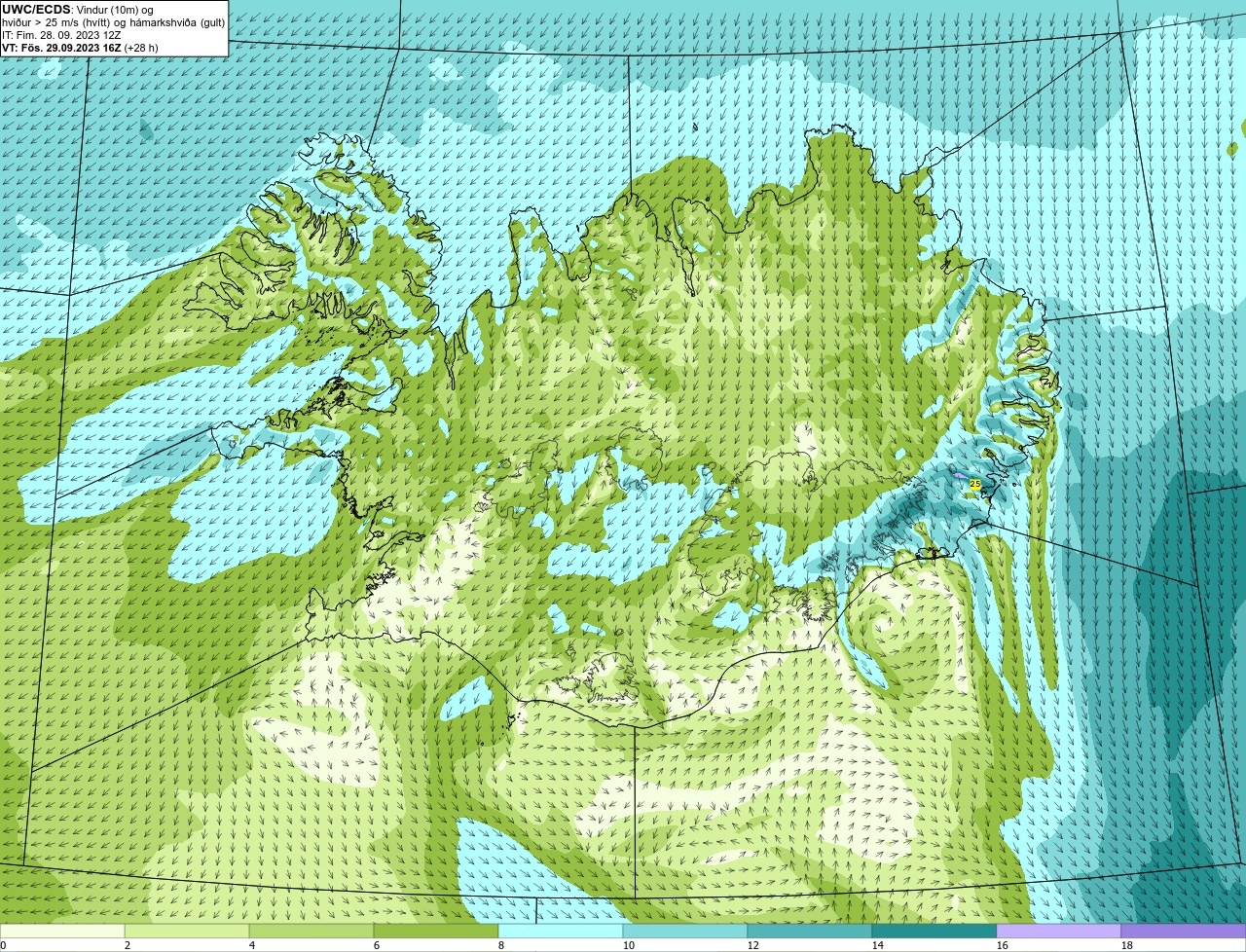Click the "UWC/ECDS" title text
Image resolution: width=1246 pixels, height=952 pixels.
tap(36, 9)
